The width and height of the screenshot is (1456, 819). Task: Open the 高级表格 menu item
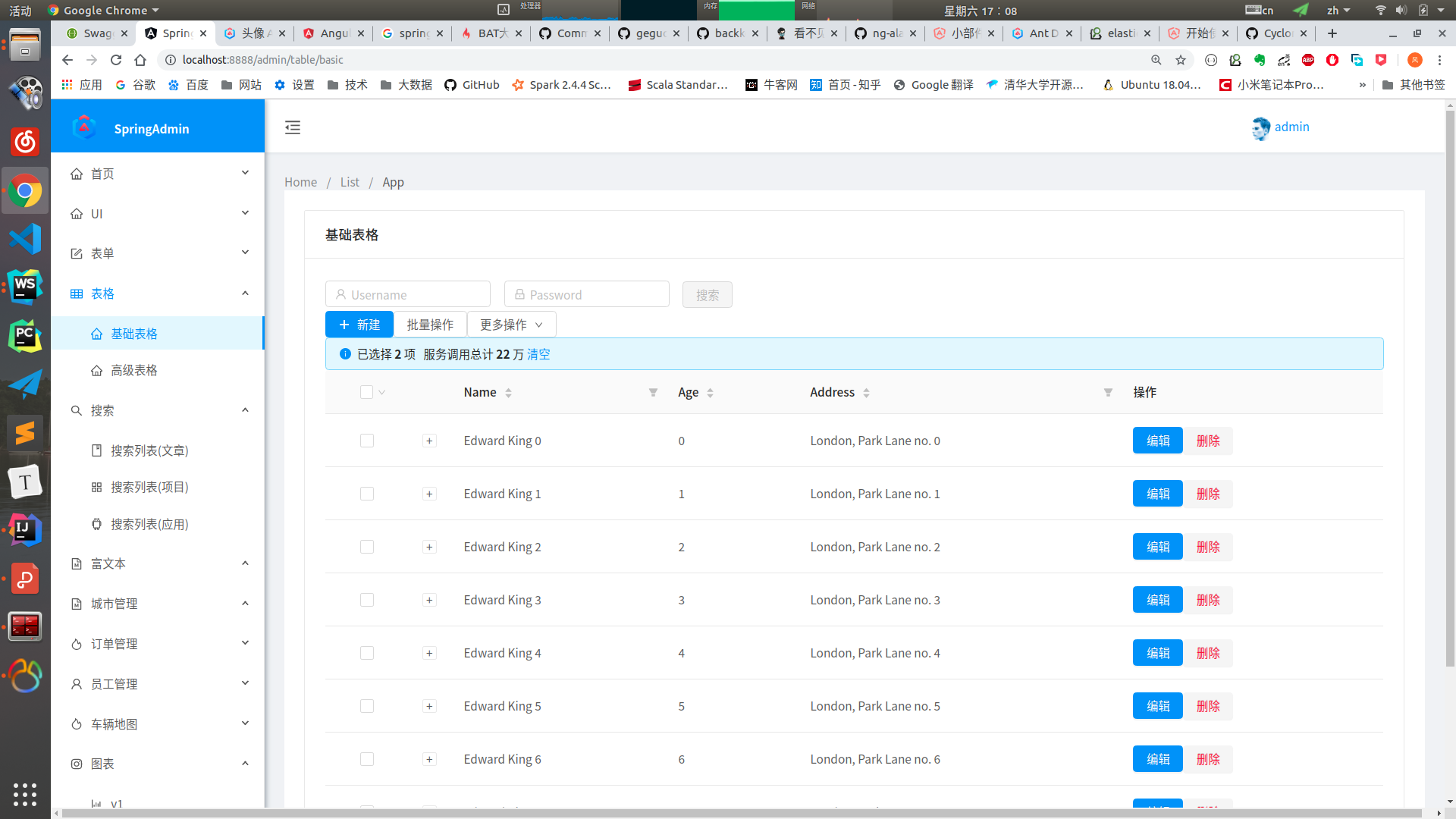(134, 370)
